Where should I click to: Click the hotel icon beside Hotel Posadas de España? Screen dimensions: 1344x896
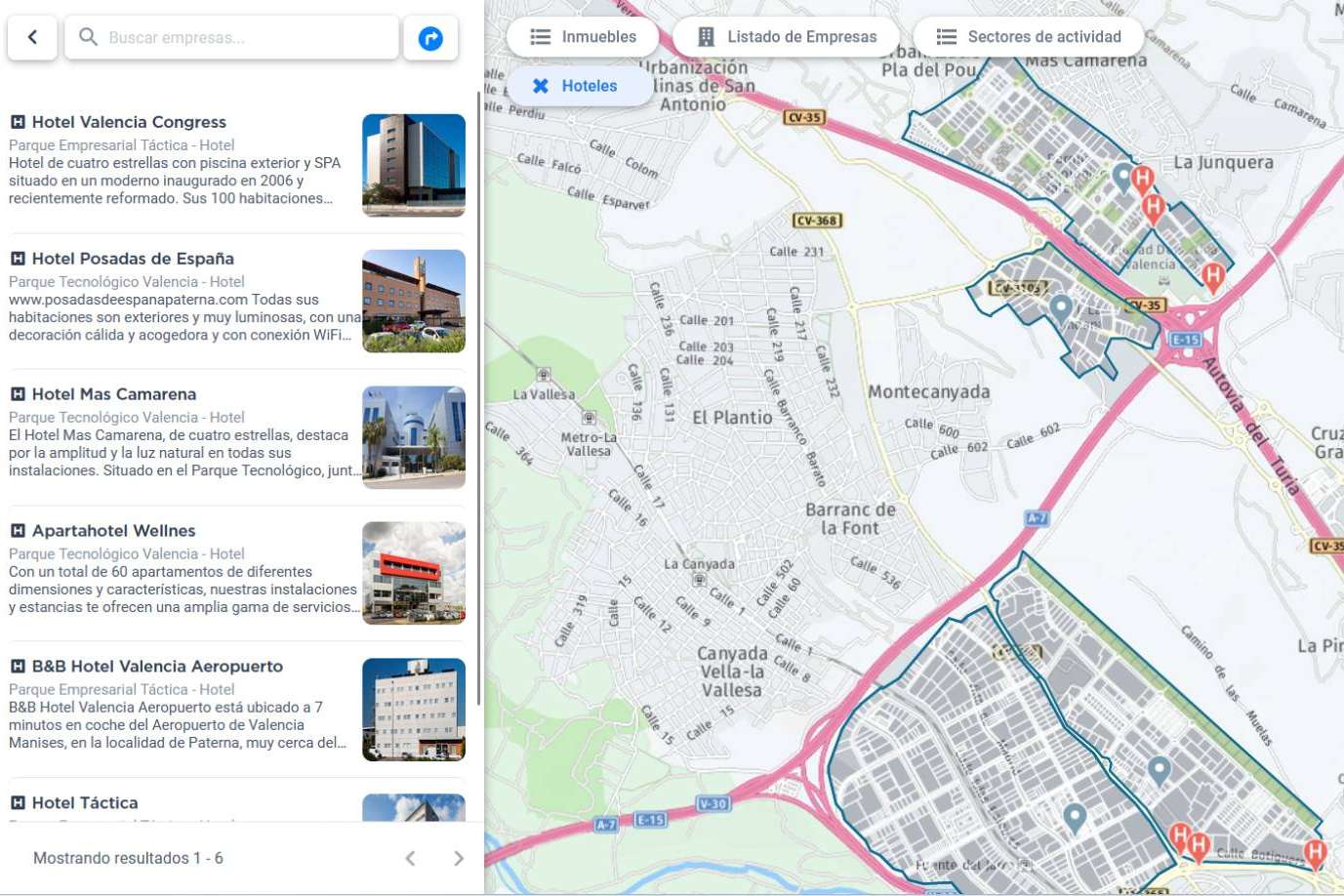click(x=18, y=259)
